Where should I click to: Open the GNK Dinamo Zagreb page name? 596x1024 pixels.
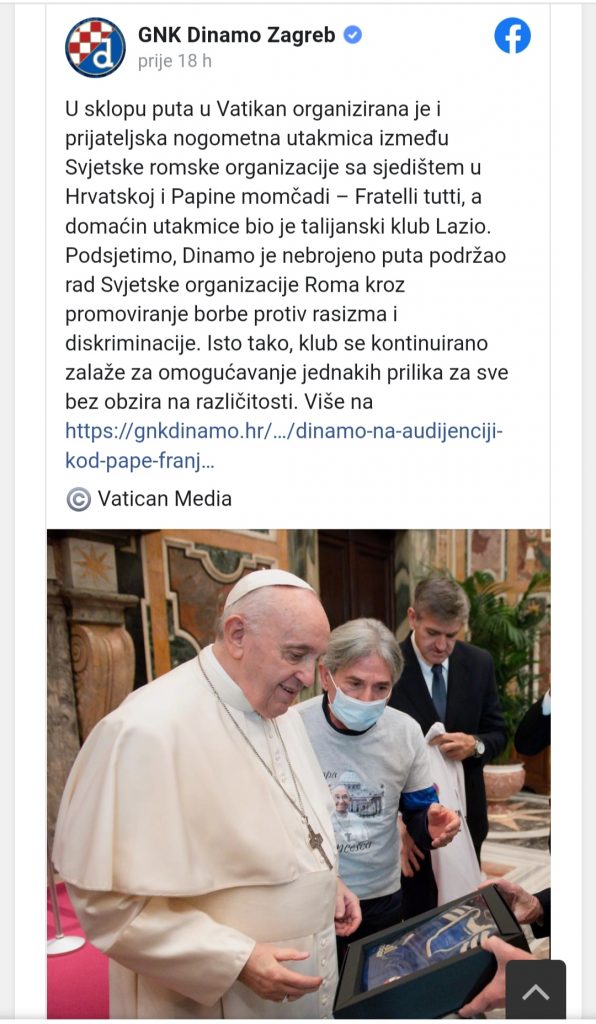pyautogui.click(x=236, y=35)
